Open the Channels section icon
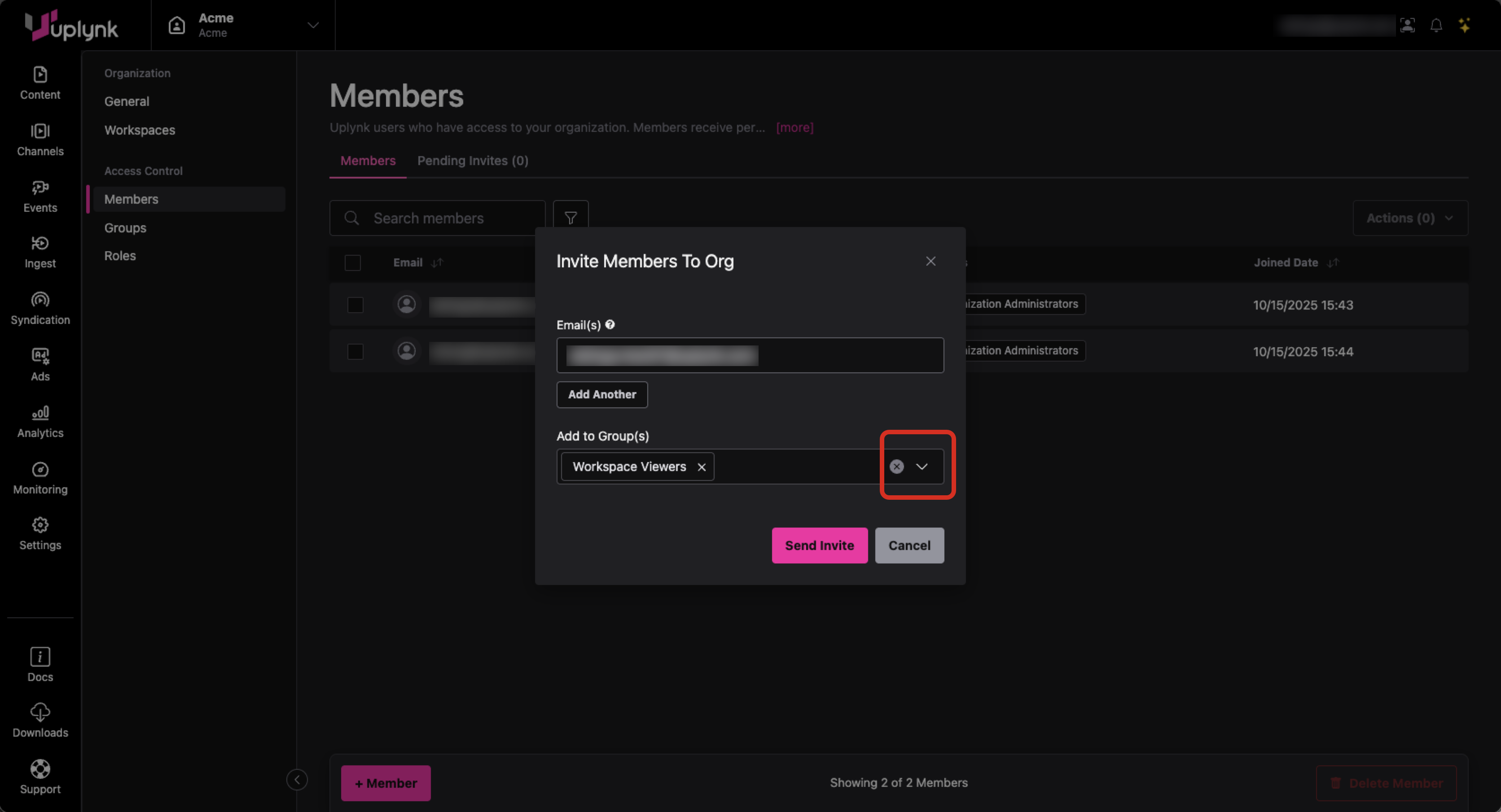This screenshot has height=812, width=1501. tap(39, 131)
